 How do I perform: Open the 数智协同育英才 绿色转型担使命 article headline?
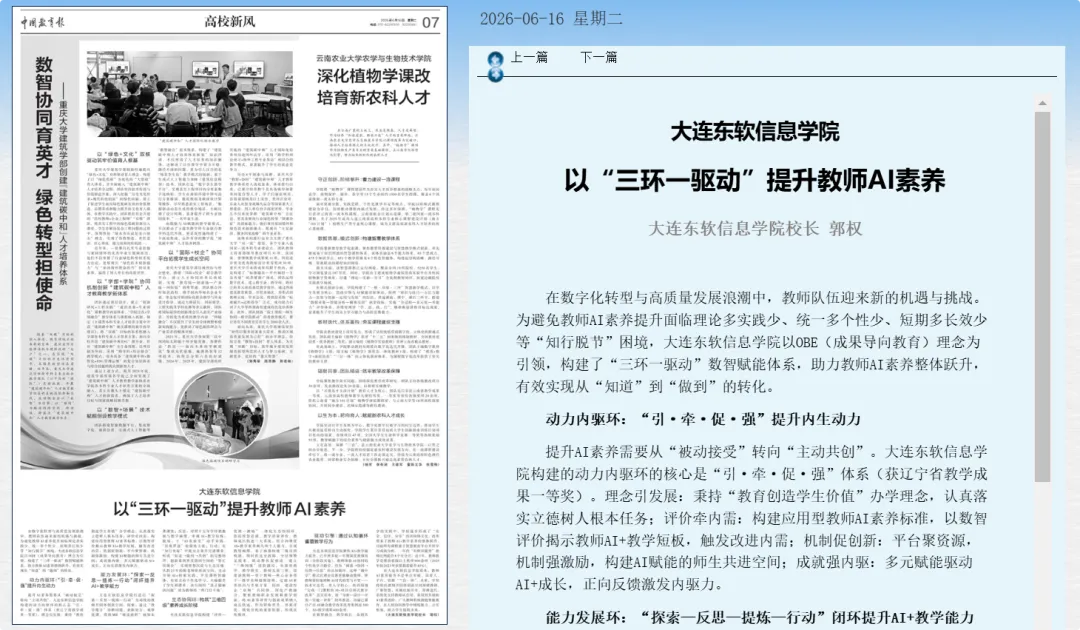coord(44,184)
